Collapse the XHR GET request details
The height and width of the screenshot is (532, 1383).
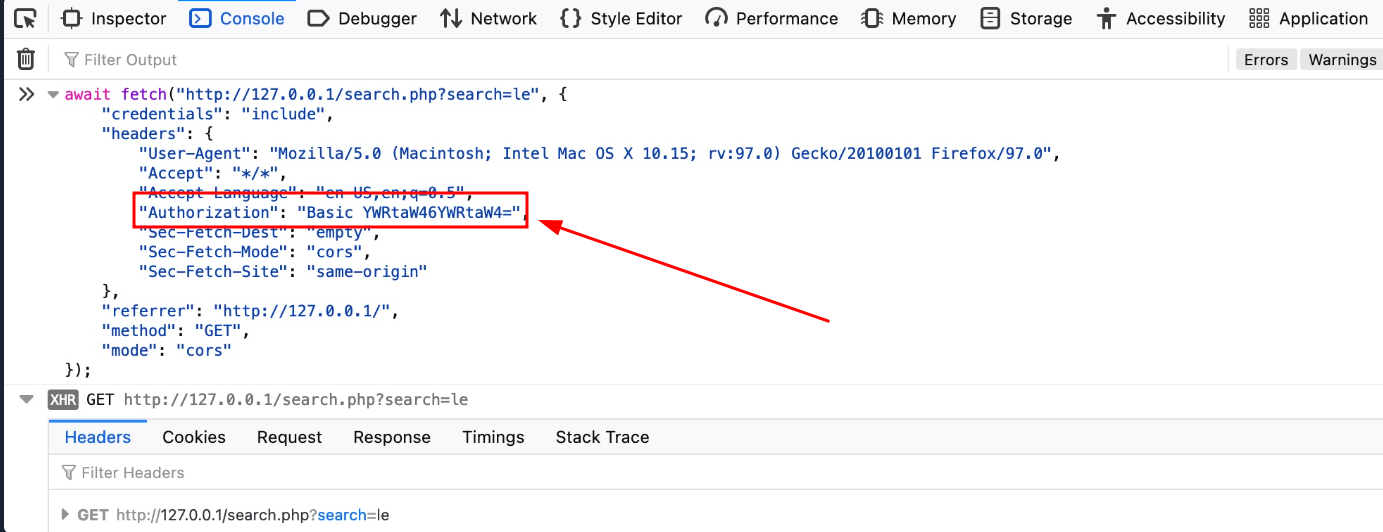(26, 400)
